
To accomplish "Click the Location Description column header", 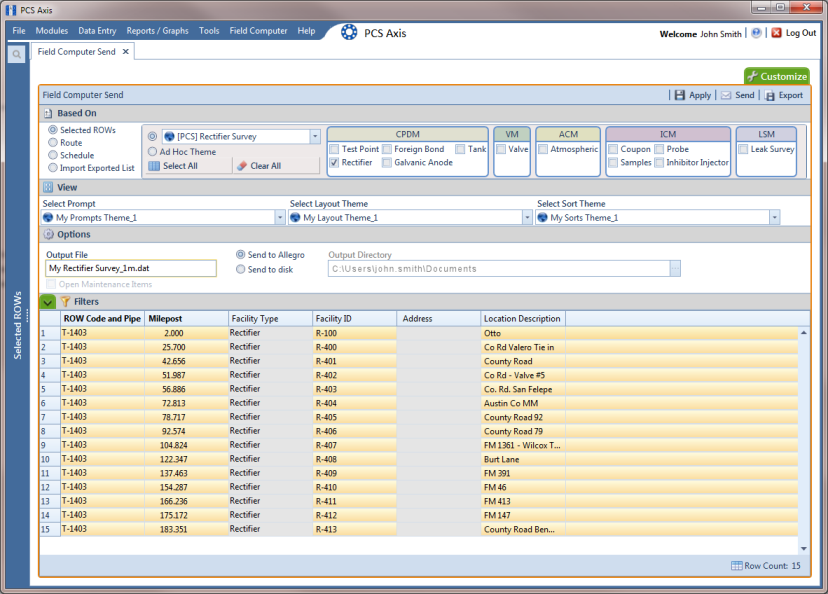I will coord(523,318).
